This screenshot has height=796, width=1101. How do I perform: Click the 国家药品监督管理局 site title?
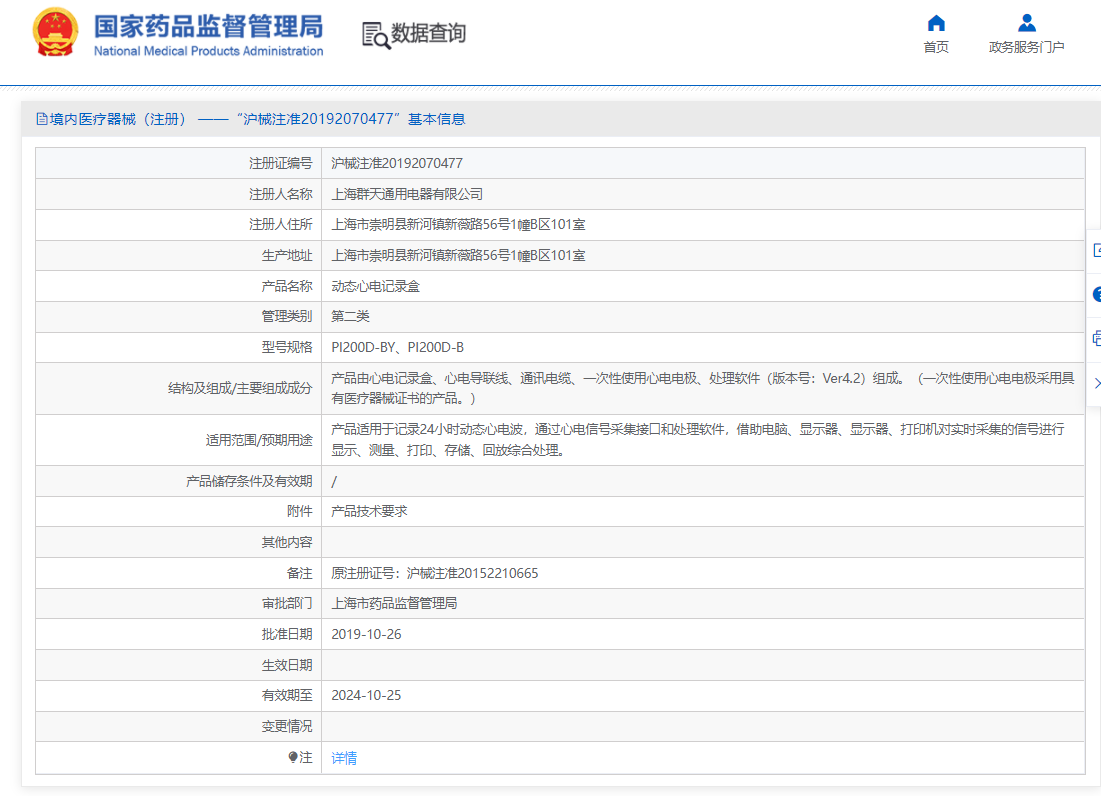pos(209,27)
